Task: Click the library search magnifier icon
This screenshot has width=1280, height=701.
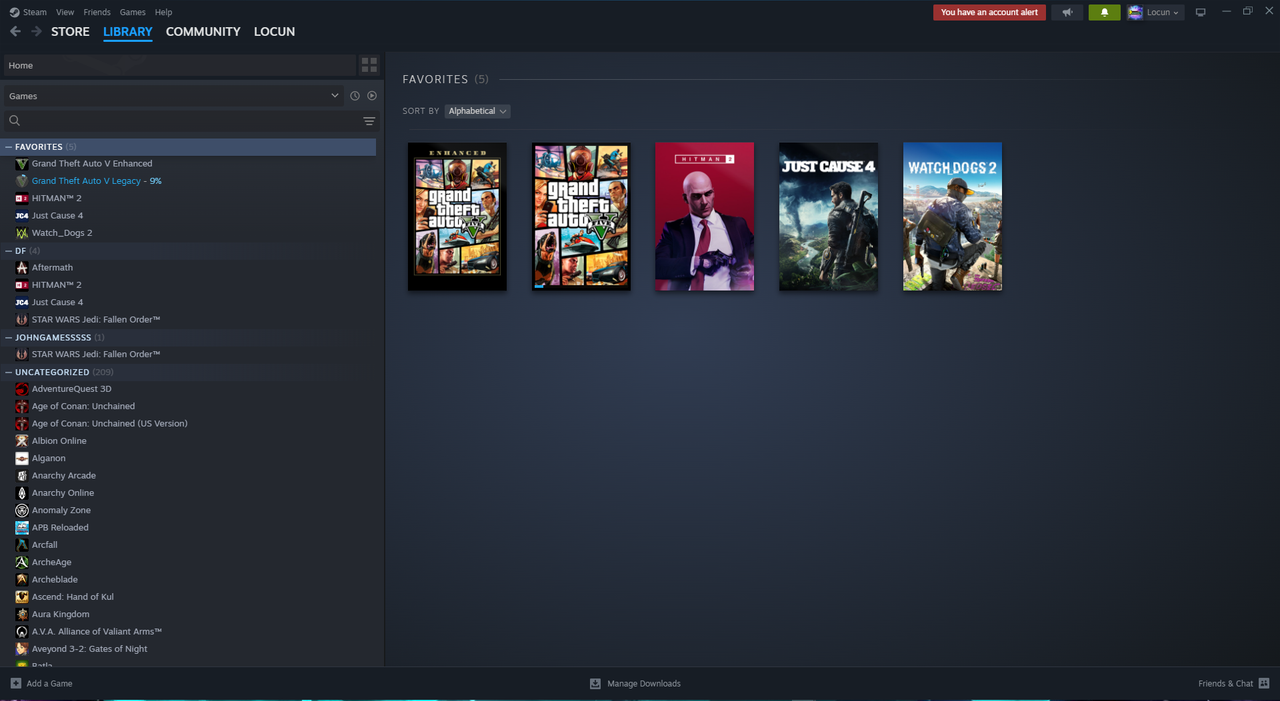Action: (x=15, y=121)
